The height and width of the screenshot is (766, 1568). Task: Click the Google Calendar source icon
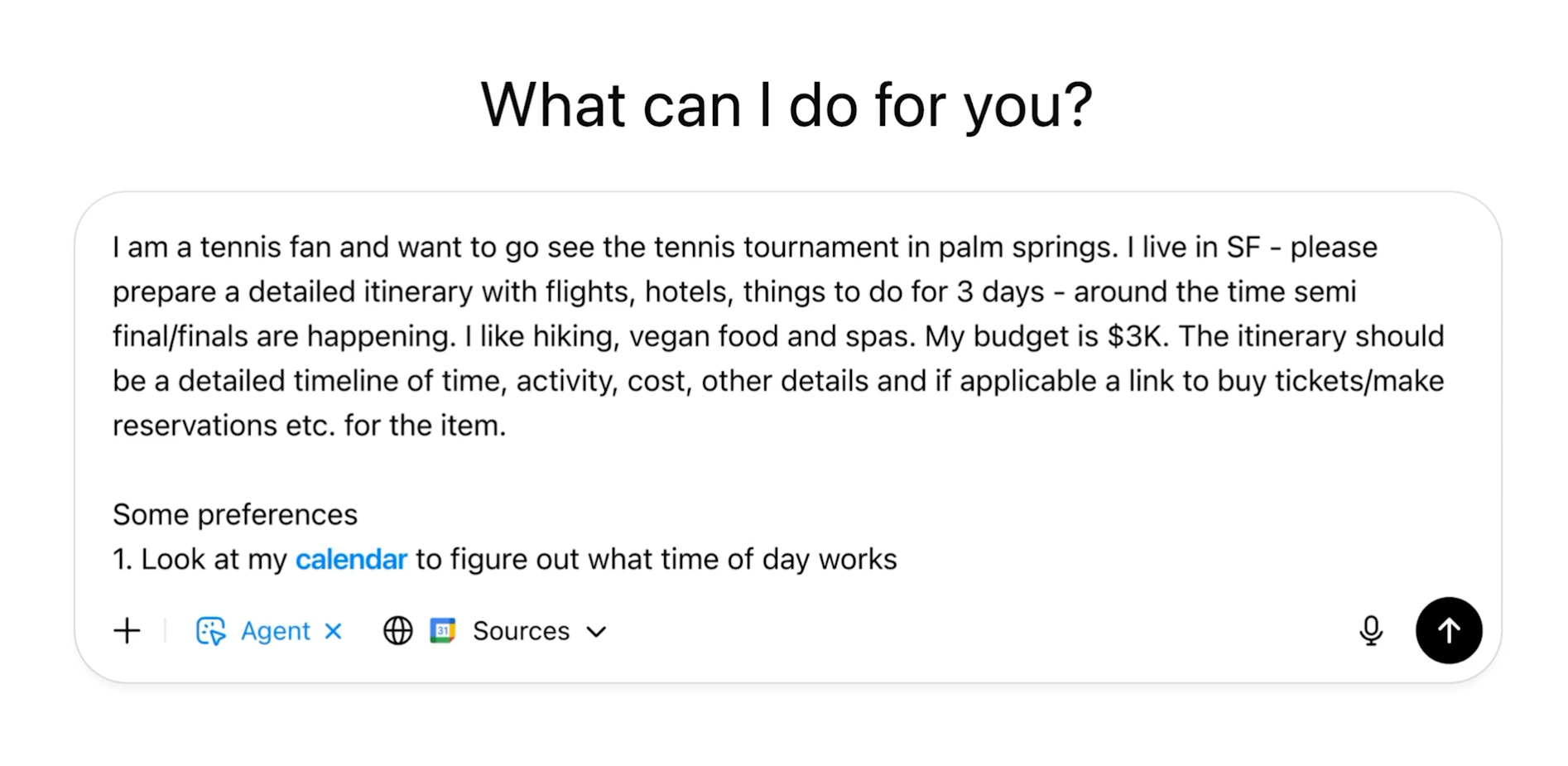tap(443, 631)
